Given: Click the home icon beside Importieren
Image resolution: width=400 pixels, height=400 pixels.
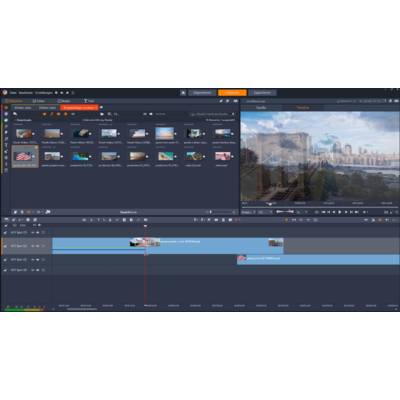Looking at the screenshot, I should [183, 93].
